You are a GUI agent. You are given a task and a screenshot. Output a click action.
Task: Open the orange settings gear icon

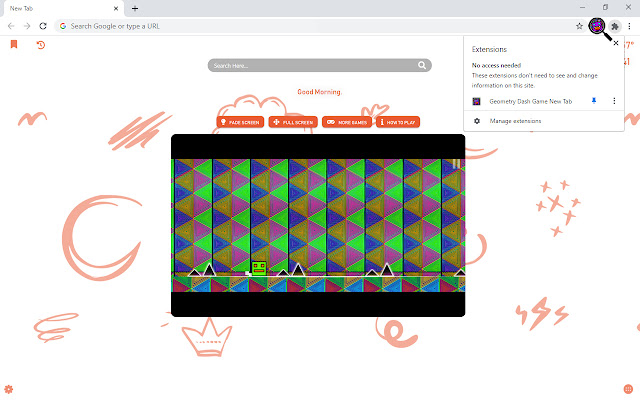(9, 389)
